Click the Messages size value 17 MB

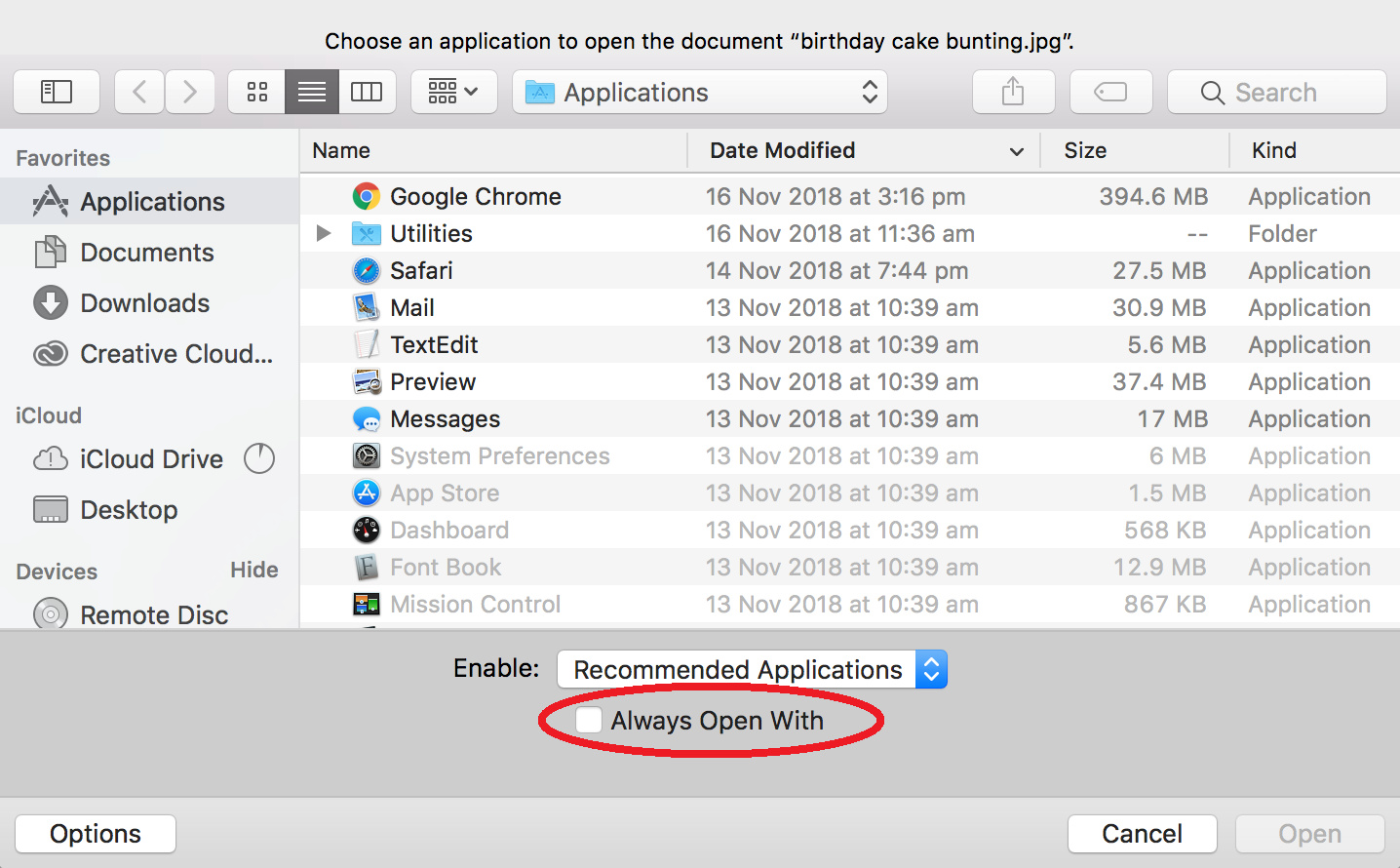click(1172, 419)
